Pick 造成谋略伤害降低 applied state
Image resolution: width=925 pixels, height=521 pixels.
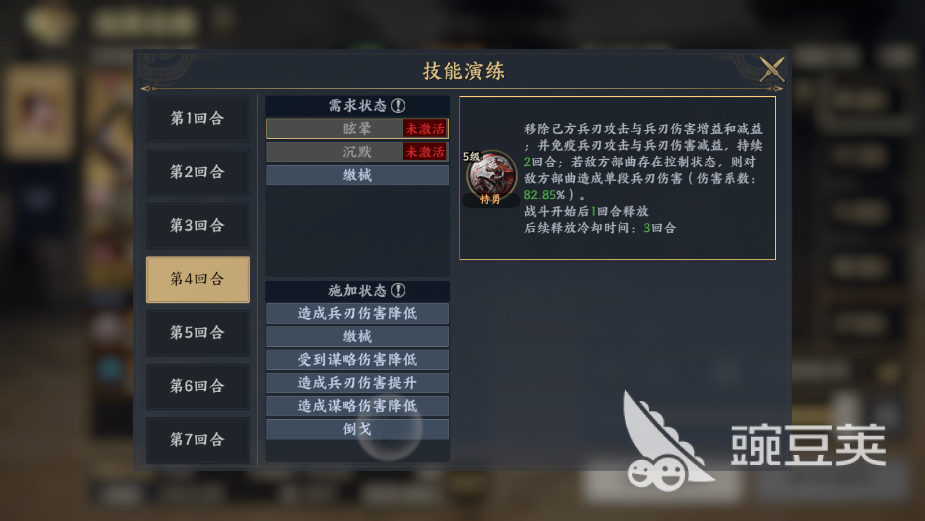[x=357, y=406]
